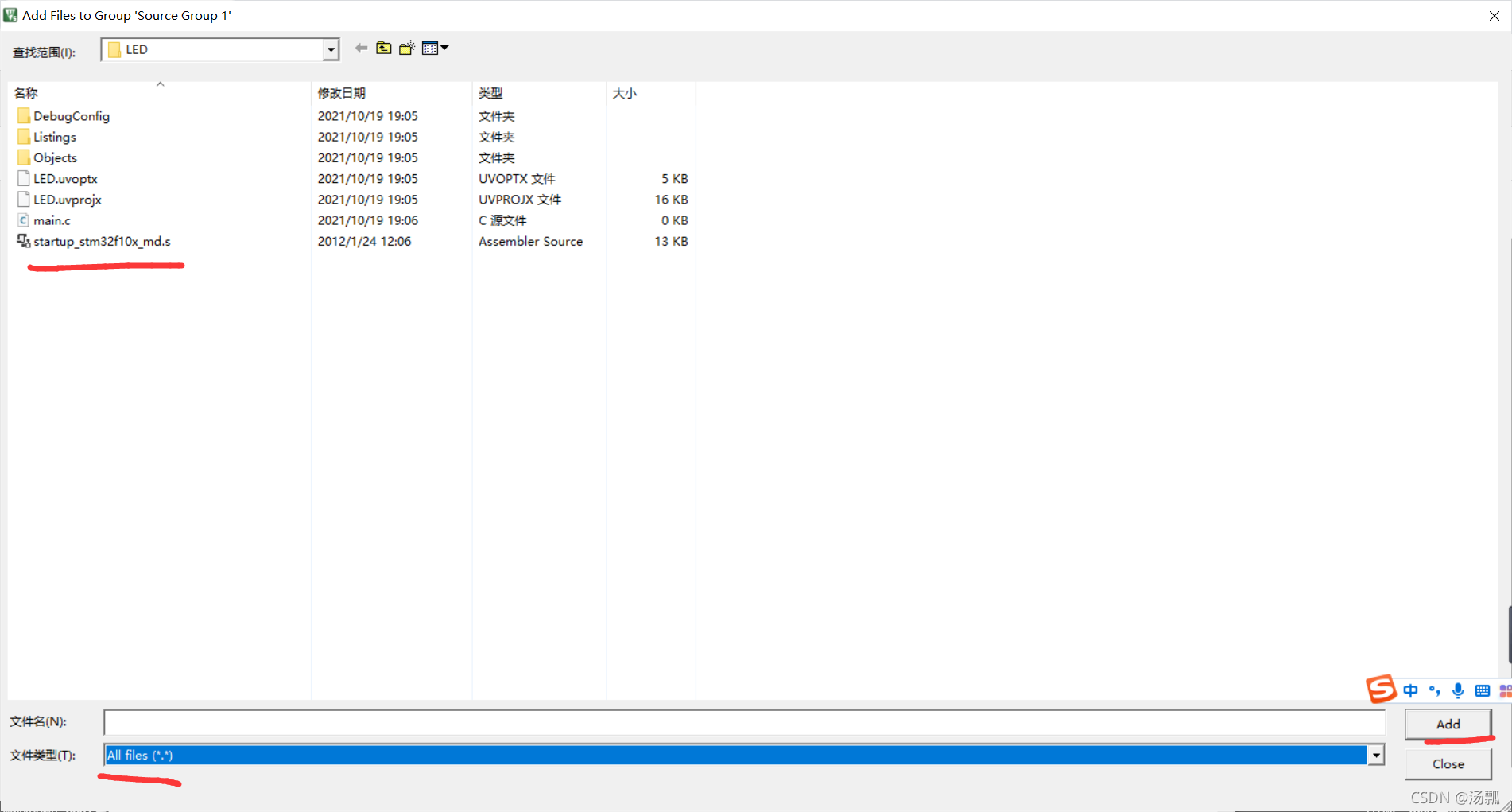Select the startup_stm32f10x_md.s file name

coord(102,241)
